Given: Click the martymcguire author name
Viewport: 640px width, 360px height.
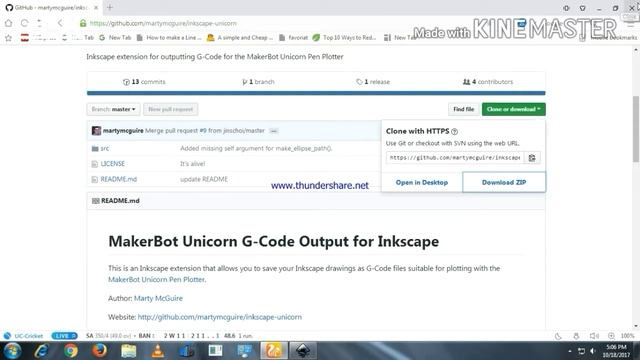Looking at the screenshot, I should 123,131.
